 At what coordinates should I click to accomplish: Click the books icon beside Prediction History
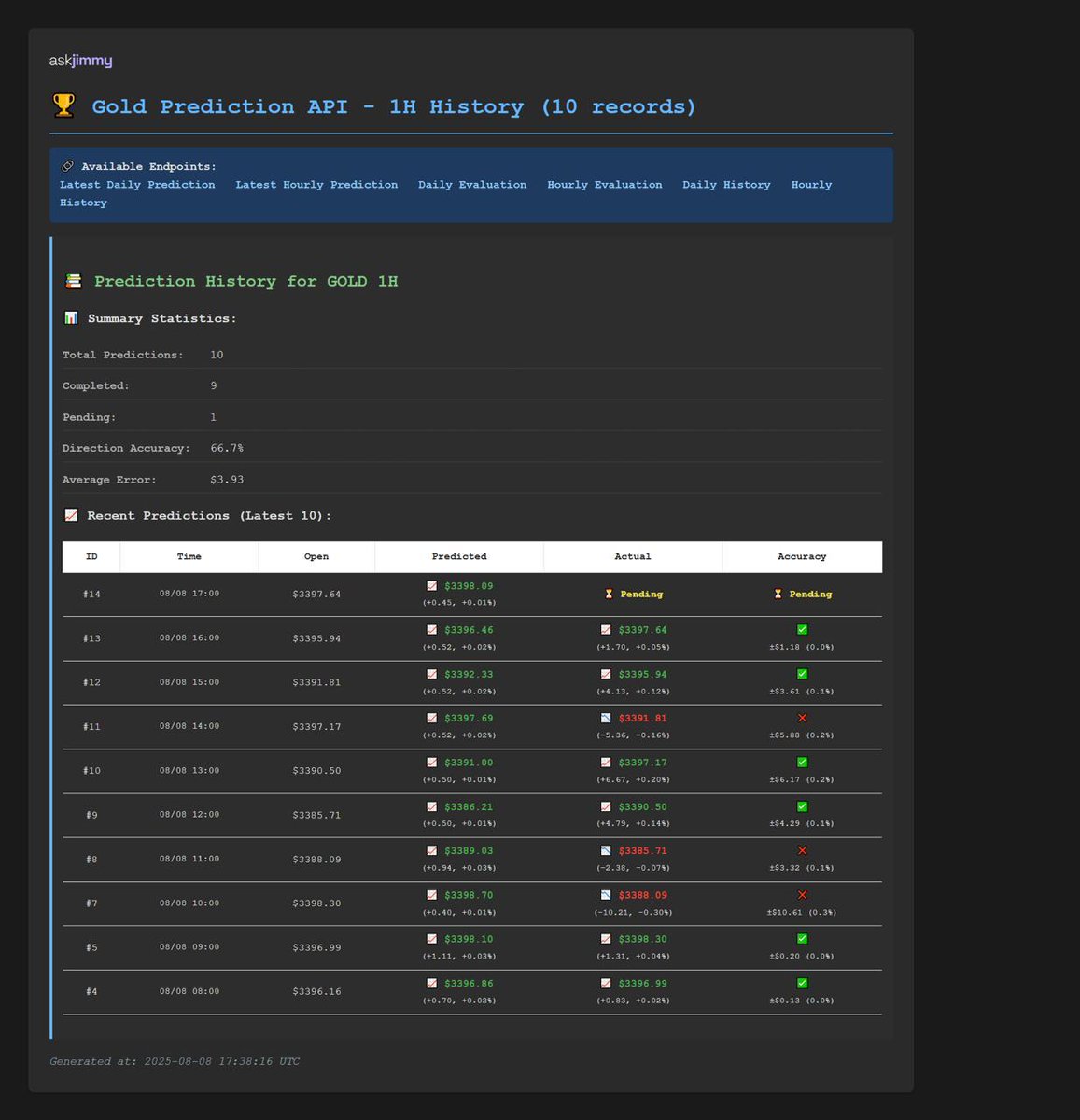click(73, 281)
